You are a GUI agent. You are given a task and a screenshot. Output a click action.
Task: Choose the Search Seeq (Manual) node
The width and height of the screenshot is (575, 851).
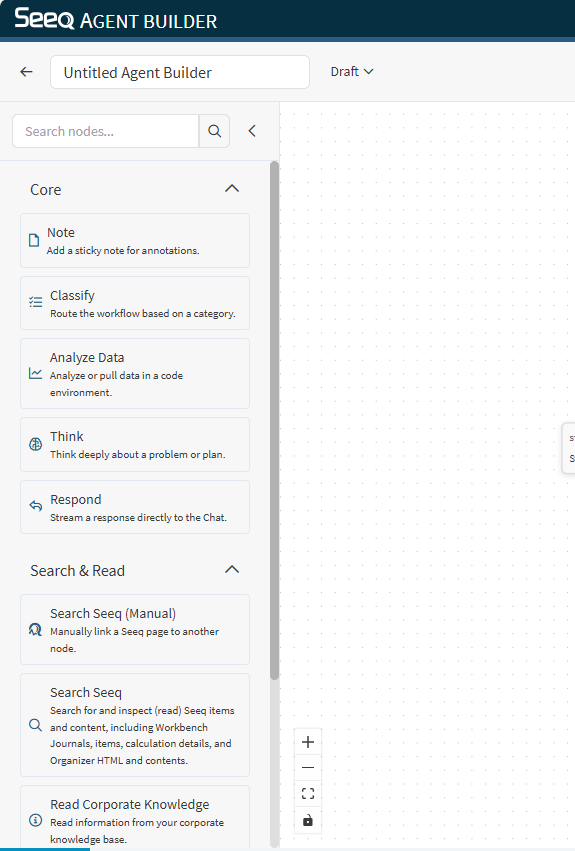tap(135, 630)
